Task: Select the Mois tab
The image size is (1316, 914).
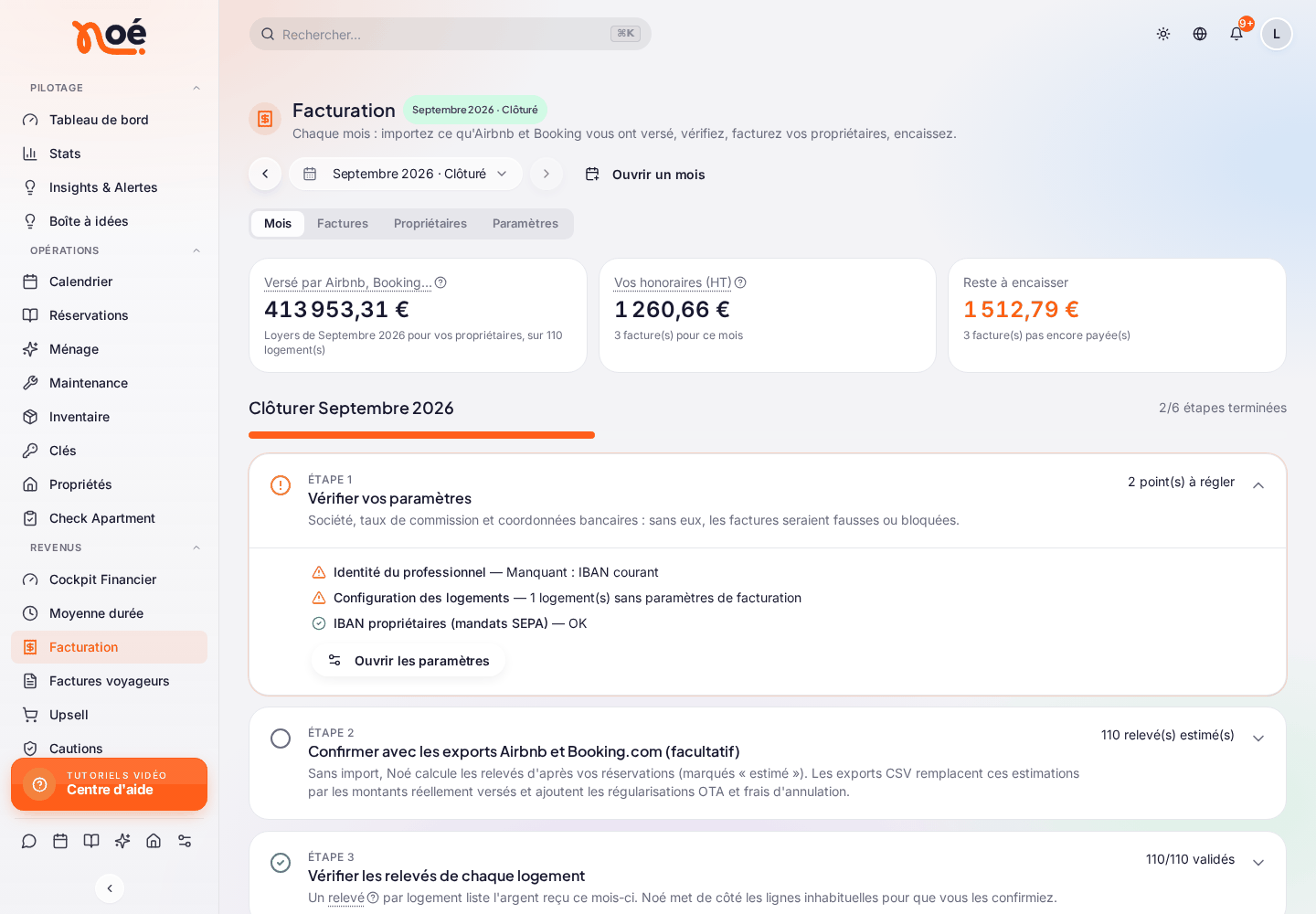Action: click(x=278, y=224)
